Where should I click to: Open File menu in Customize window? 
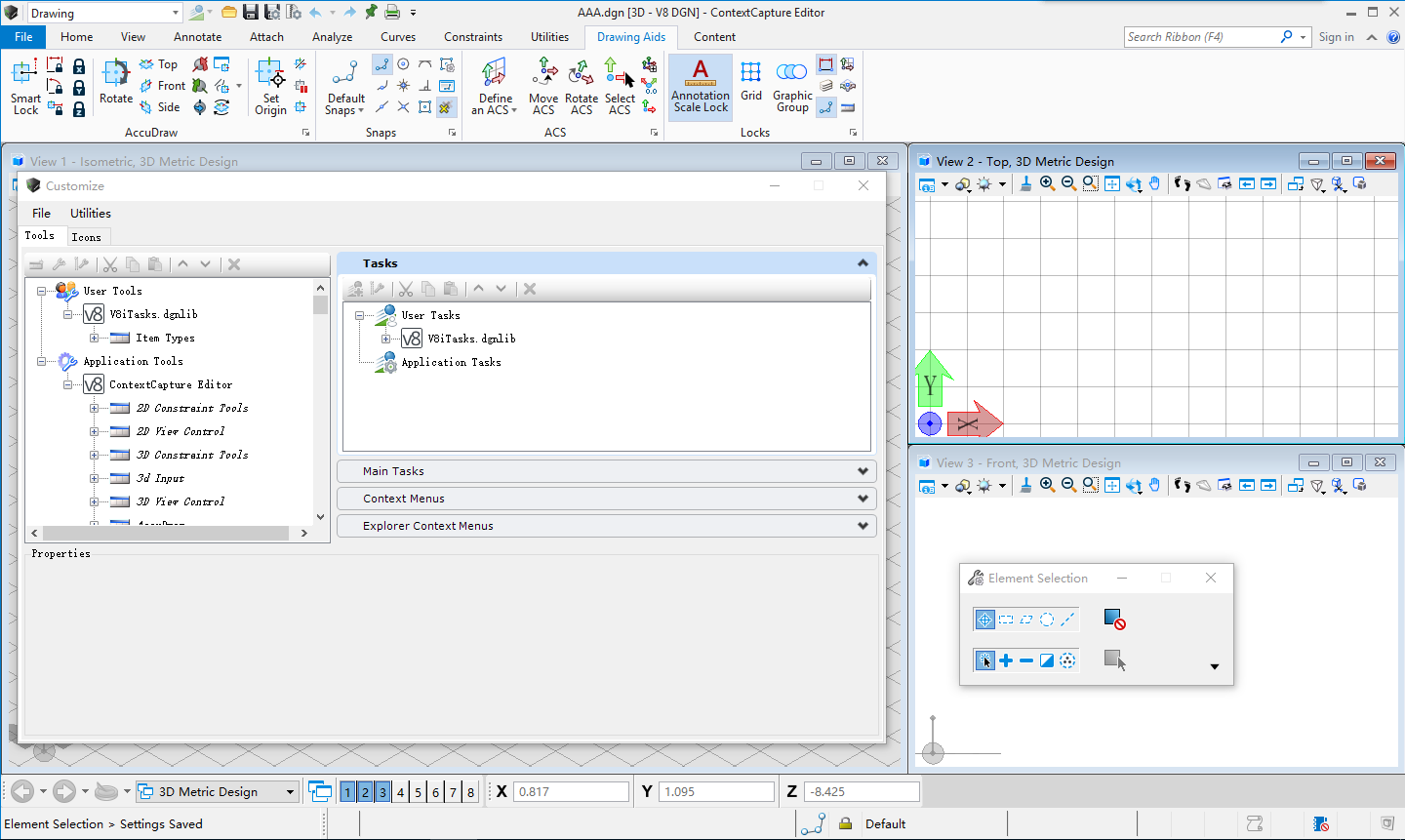pyautogui.click(x=42, y=213)
